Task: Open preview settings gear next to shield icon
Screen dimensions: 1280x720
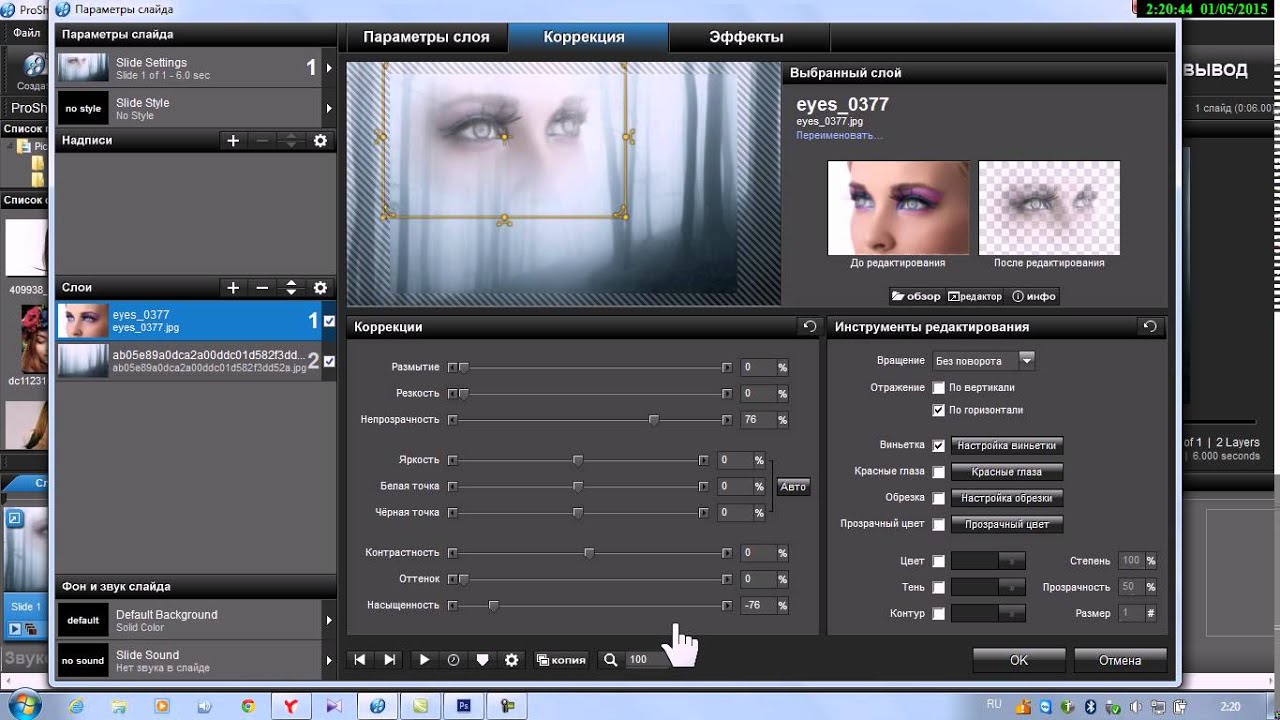Action: pyautogui.click(x=512, y=660)
